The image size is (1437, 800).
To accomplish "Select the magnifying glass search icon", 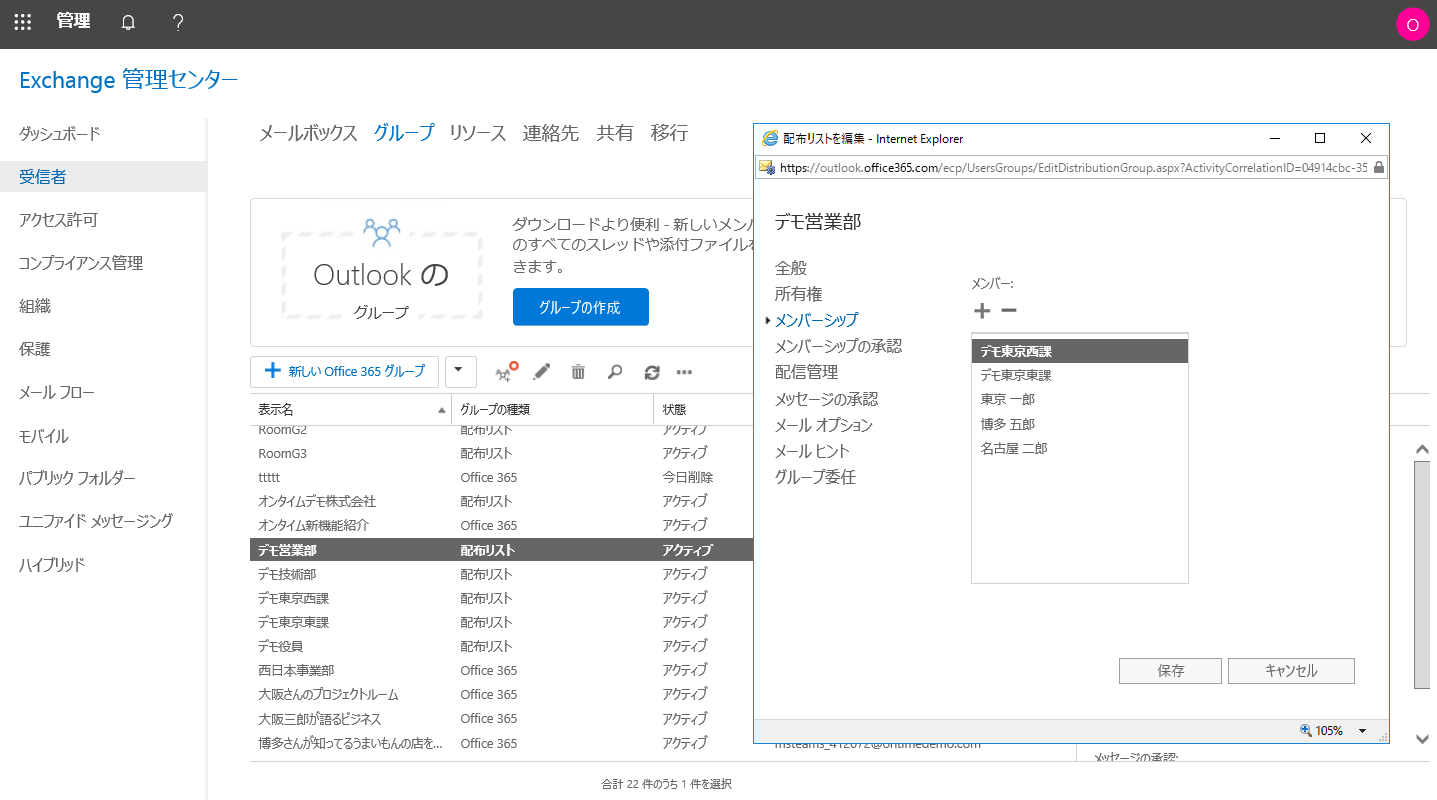I will [x=614, y=371].
